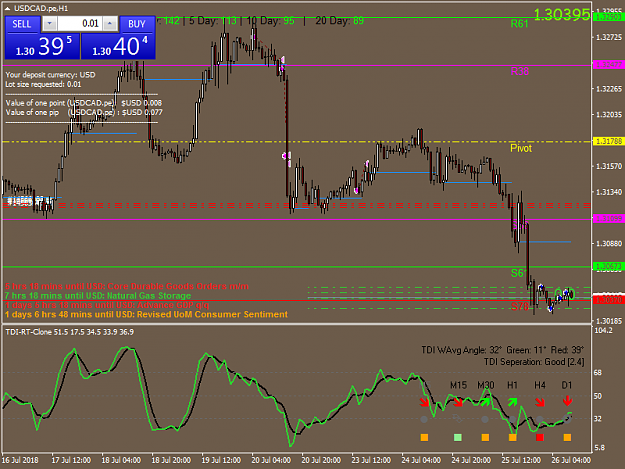Select the D1 timeframe label
This screenshot has height=469, width=625.
pos(567,385)
